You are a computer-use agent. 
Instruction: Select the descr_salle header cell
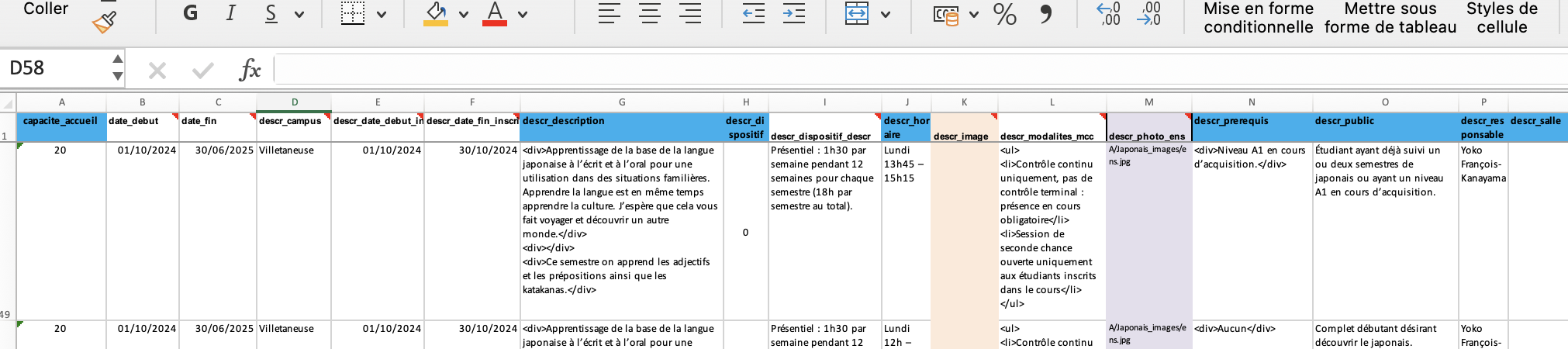[x=1538, y=127]
